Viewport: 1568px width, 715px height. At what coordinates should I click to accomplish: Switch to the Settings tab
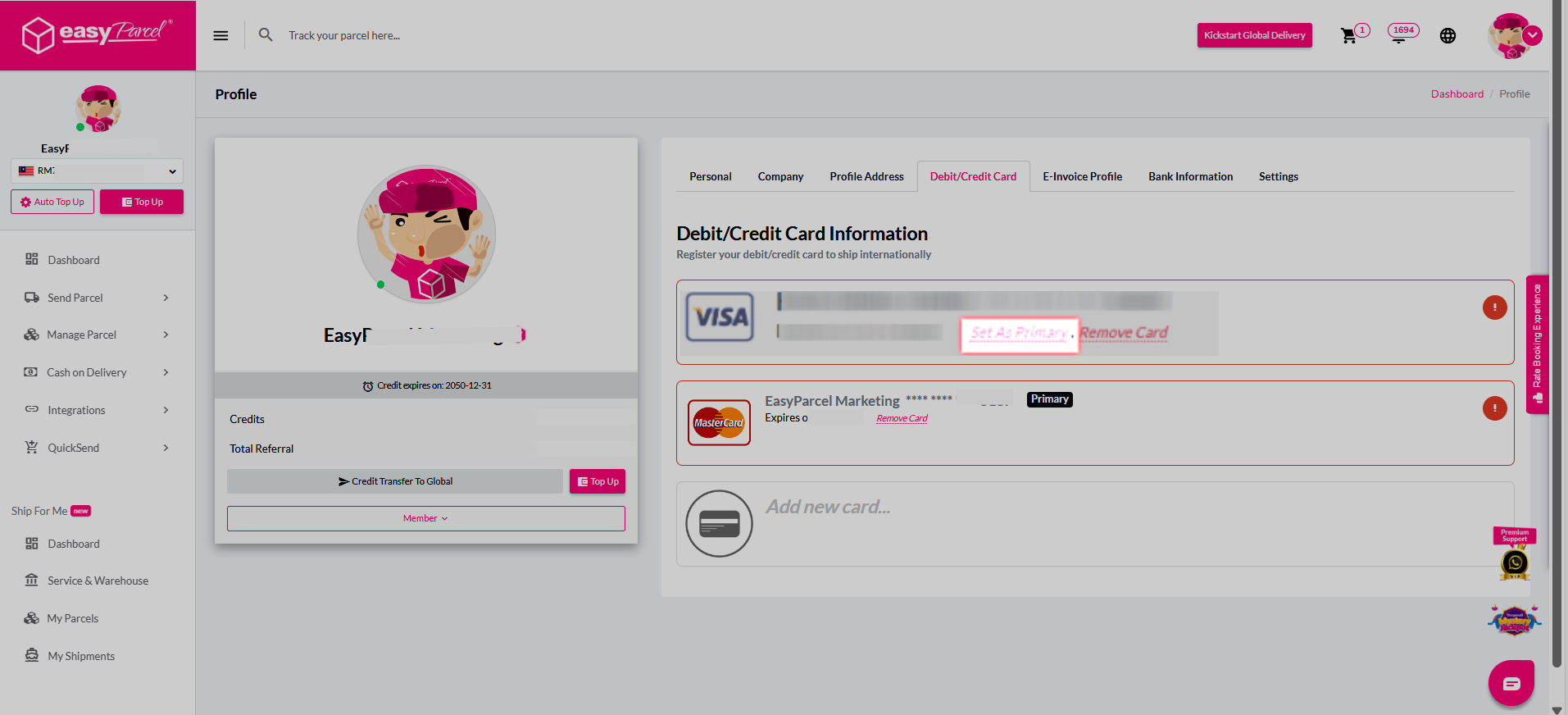[x=1278, y=176]
